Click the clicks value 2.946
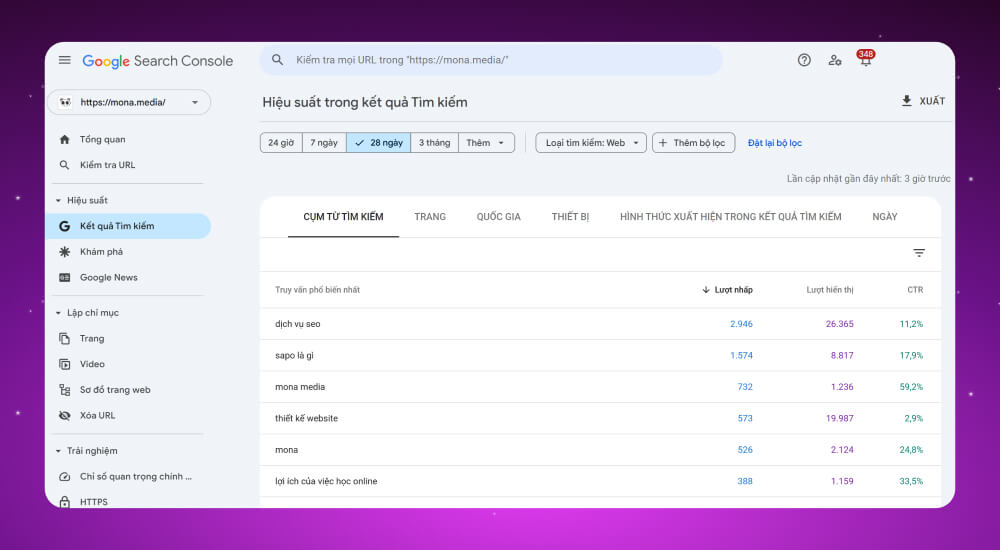 tap(741, 324)
